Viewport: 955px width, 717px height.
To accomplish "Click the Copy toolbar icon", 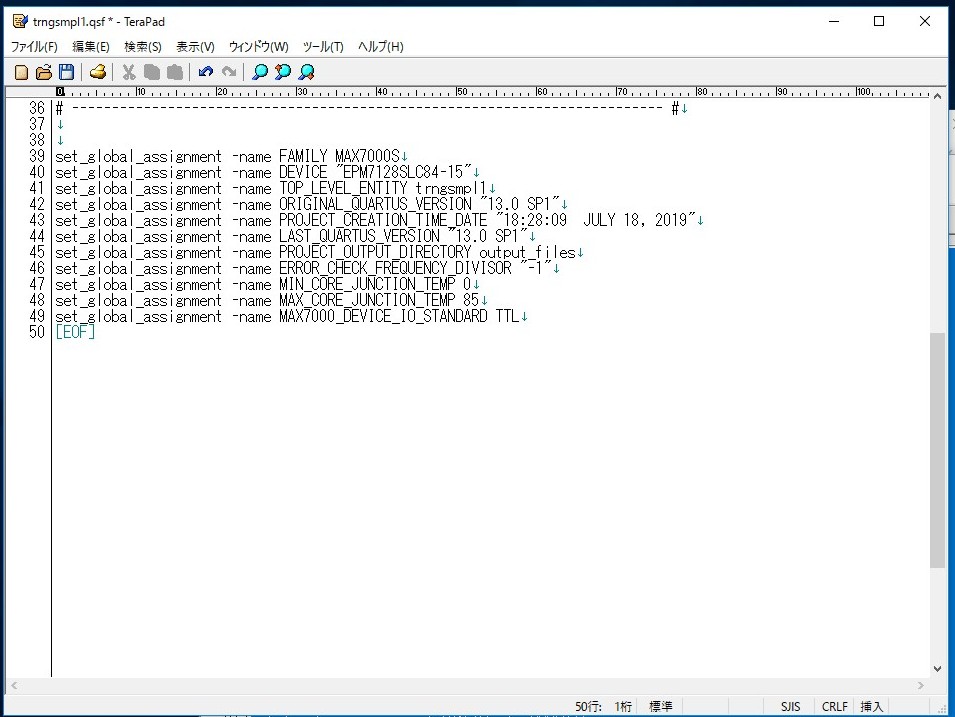I will coord(152,72).
